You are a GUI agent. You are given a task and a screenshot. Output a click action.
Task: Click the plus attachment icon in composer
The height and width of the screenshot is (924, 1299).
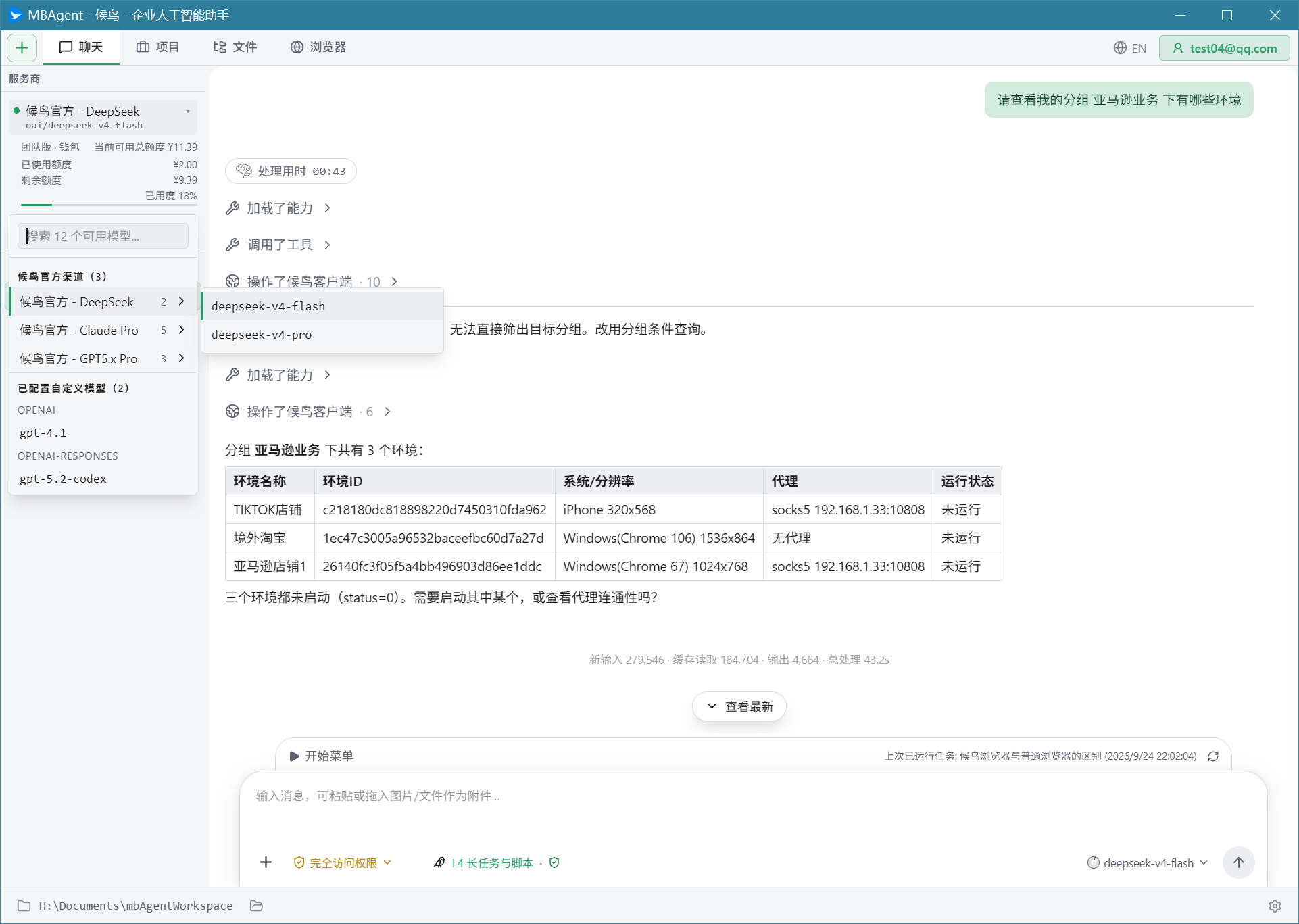point(266,862)
